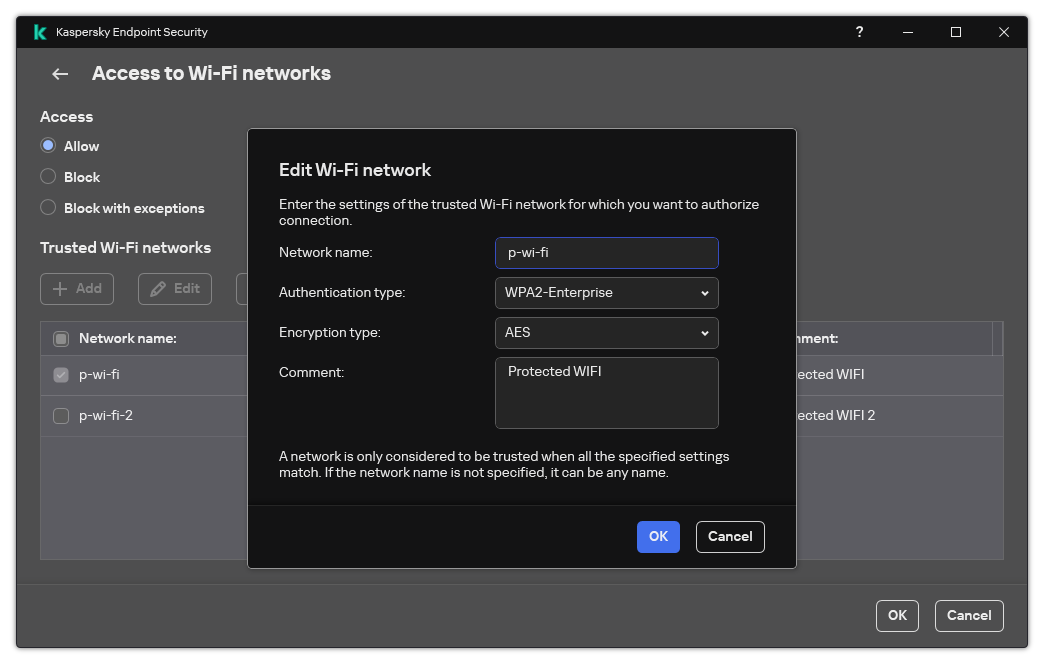Viewport: 1044px width, 664px height.
Task: Choose Block with exceptions option
Action: coord(47,208)
